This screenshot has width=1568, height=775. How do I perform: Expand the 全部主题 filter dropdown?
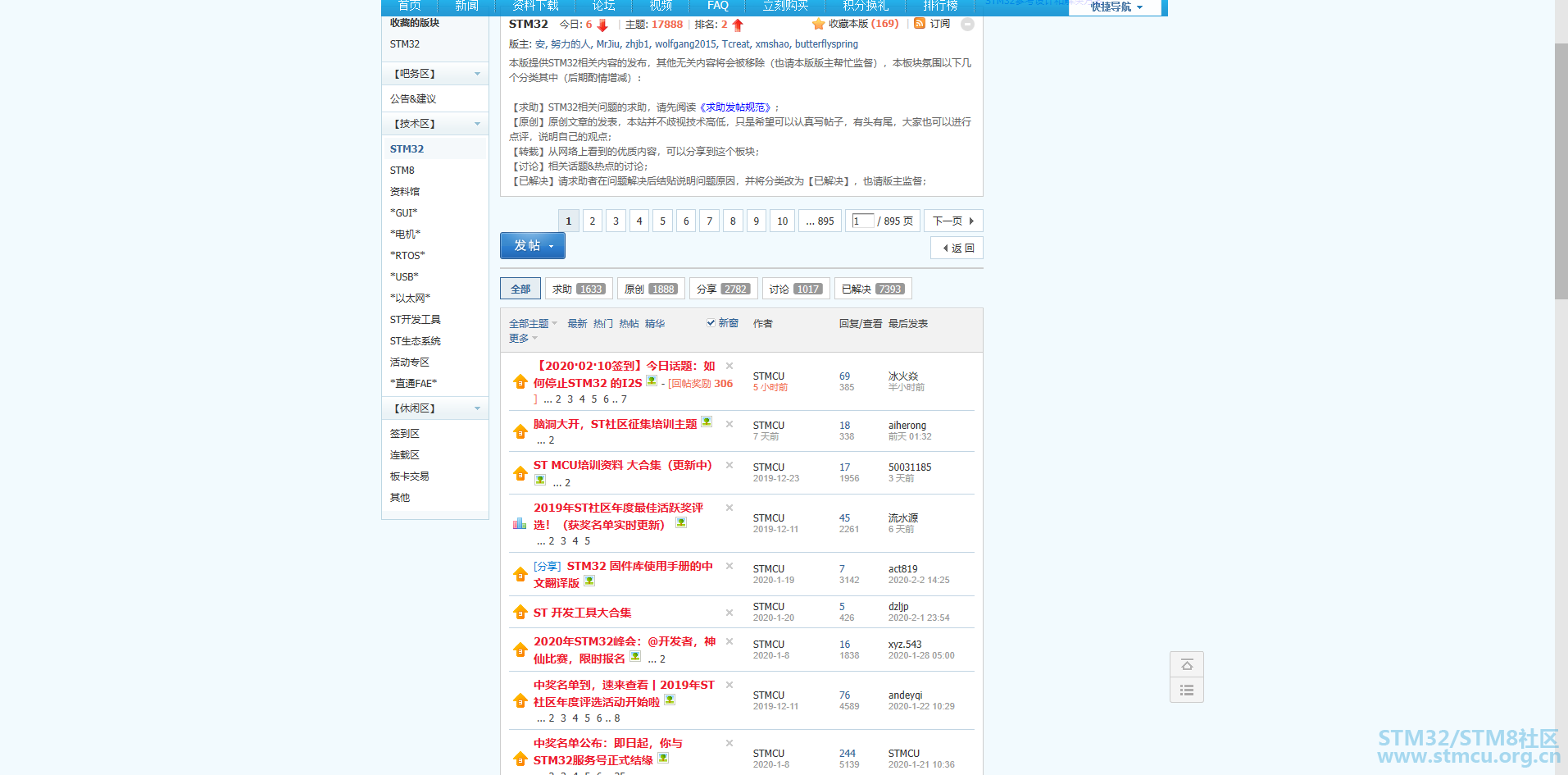click(x=533, y=324)
